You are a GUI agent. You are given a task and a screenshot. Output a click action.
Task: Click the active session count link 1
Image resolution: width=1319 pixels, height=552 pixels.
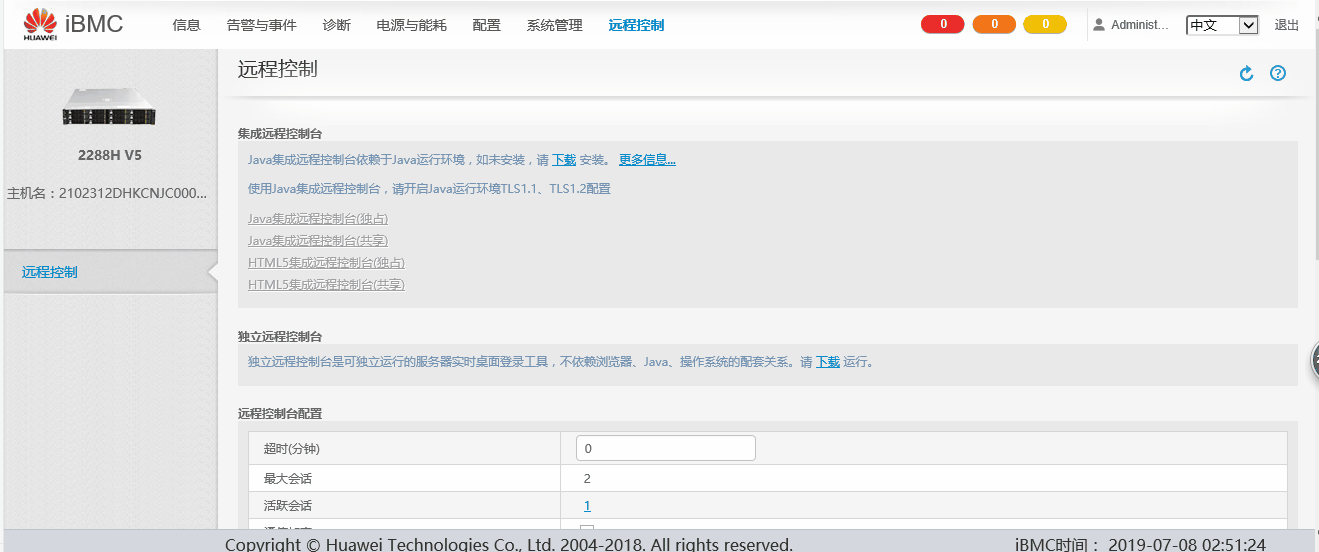coord(587,506)
